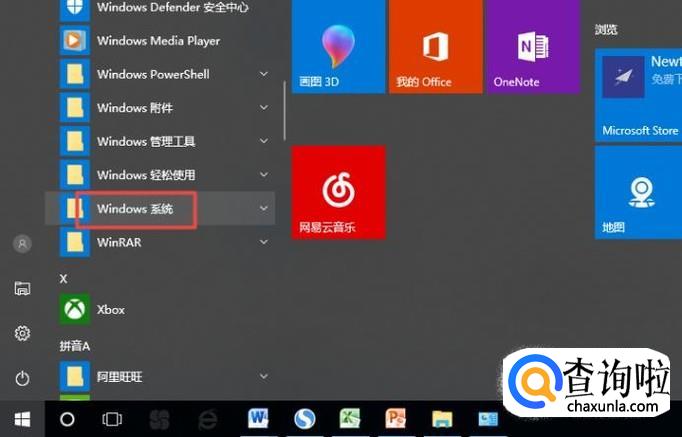
Task: Open the 画图 3D (Paint 3D) tile
Action: (337, 47)
